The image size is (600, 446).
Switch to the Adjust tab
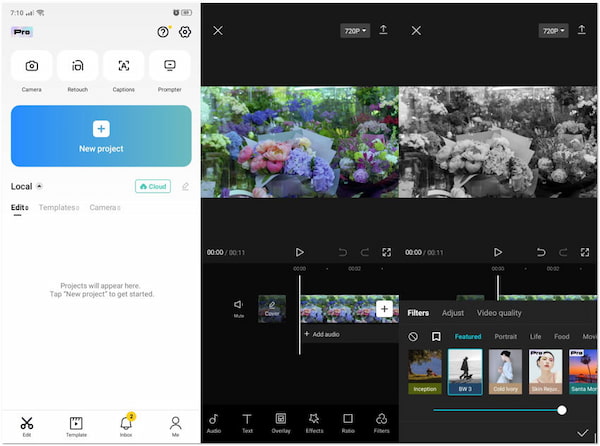(453, 313)
